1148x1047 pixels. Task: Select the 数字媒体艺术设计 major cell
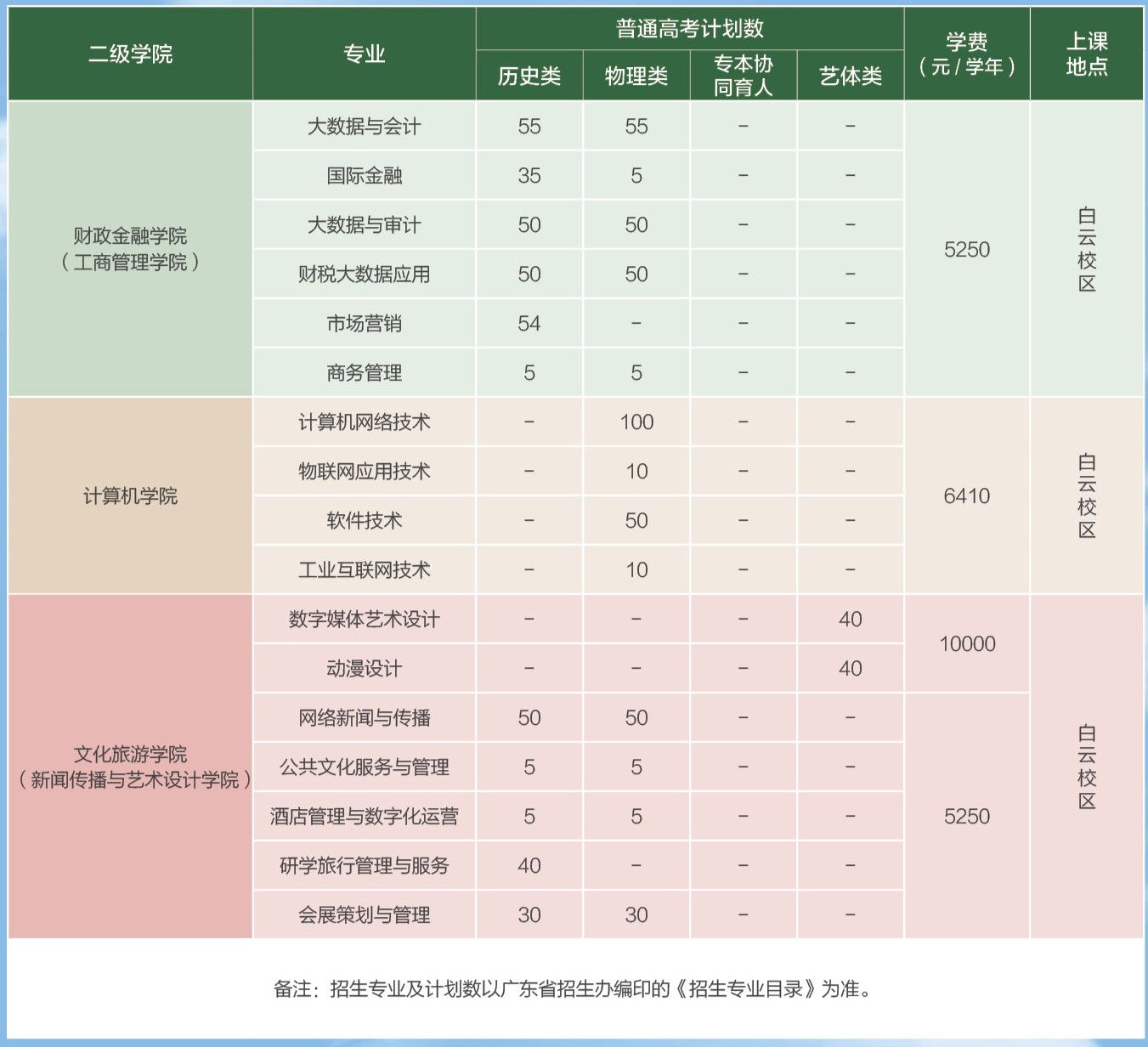(x=364, y=620)
